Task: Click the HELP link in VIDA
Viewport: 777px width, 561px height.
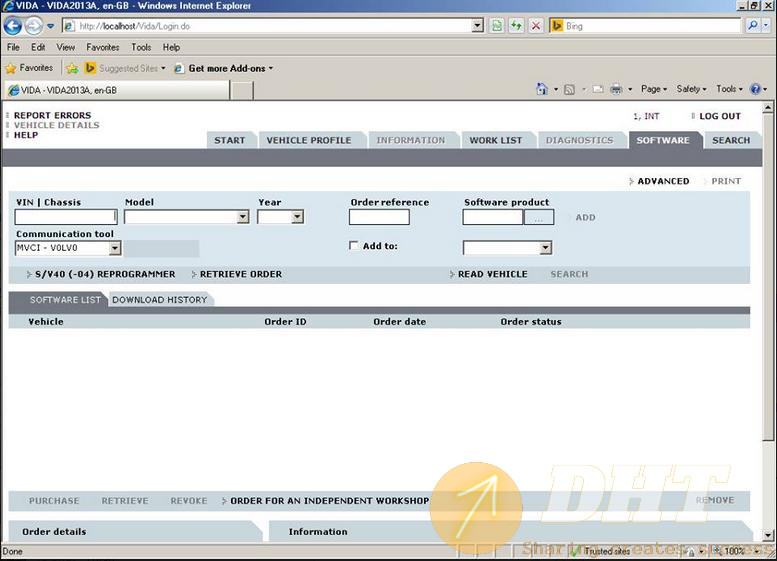Action: (26, 135)
